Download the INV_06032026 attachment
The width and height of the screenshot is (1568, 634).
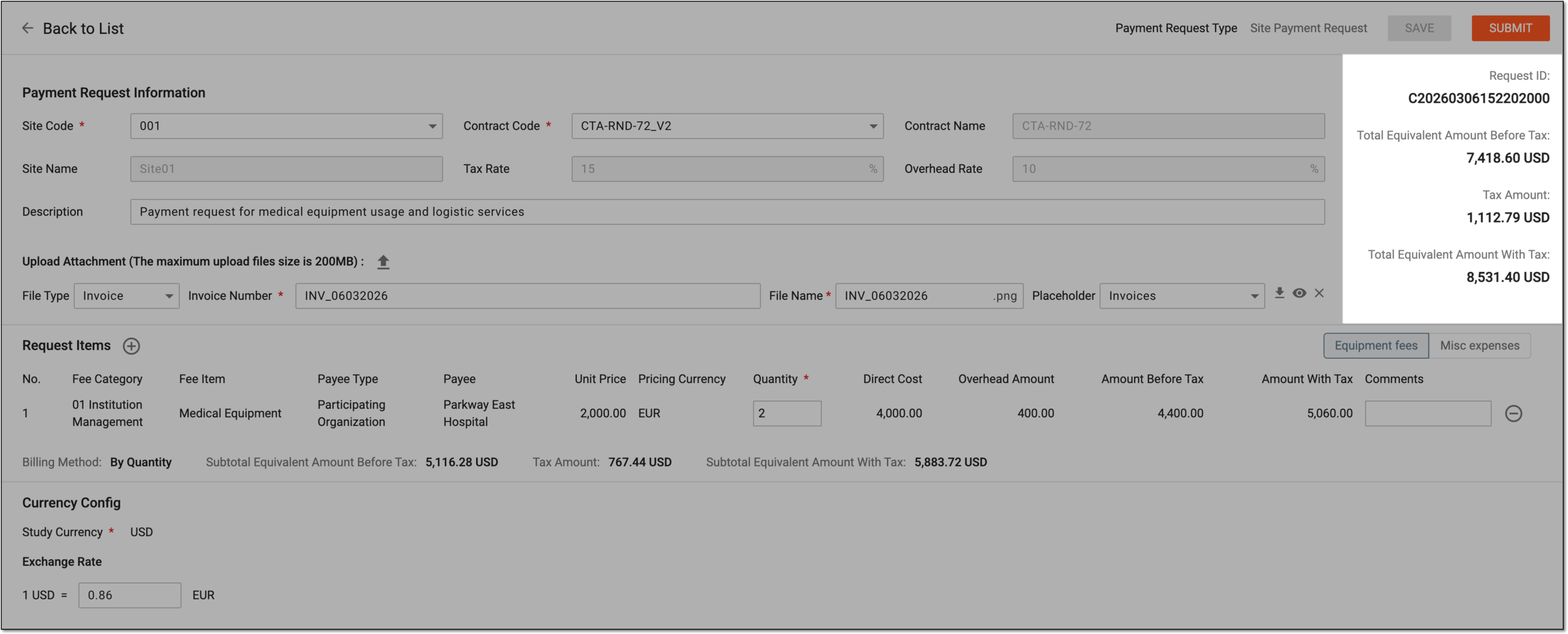(1279, 293)
